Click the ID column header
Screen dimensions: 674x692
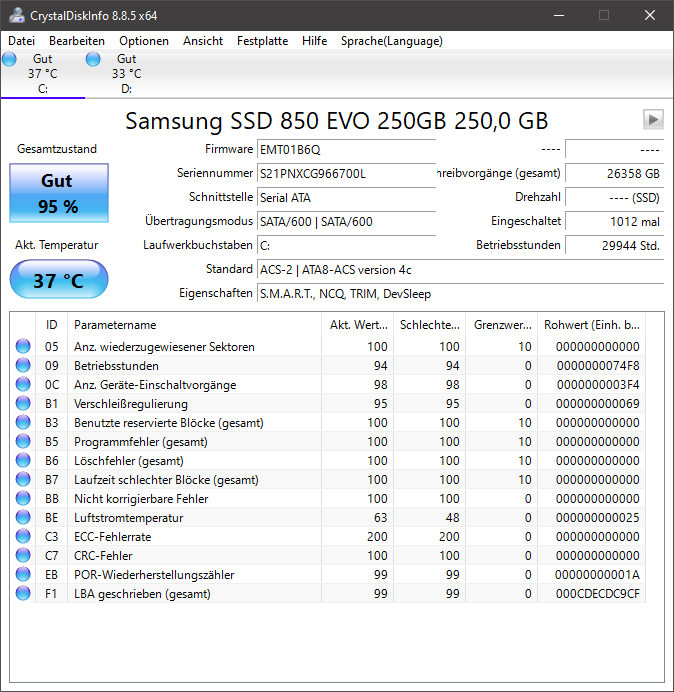[51, 325]
